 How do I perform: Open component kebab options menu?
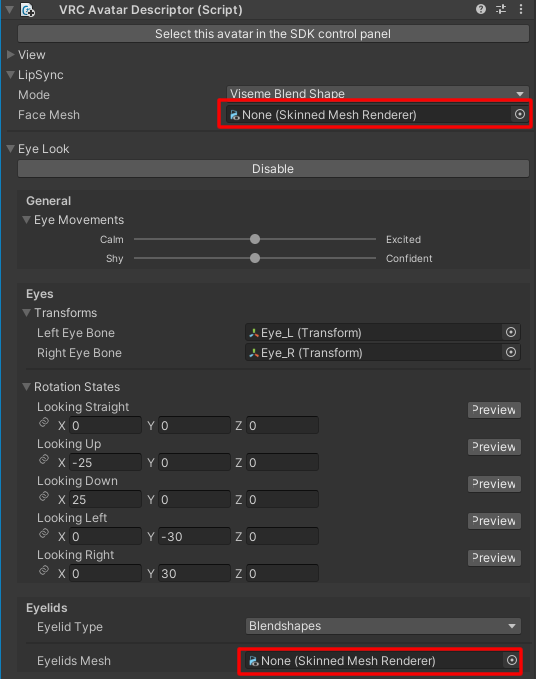pos(521,9)
